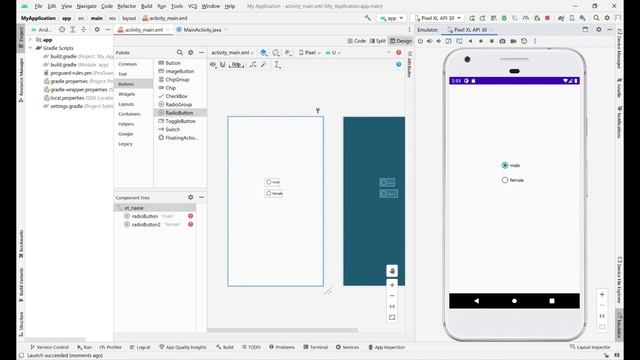
Task: Switch to MainActivity.java tab
Action: (x=202, y=29)
